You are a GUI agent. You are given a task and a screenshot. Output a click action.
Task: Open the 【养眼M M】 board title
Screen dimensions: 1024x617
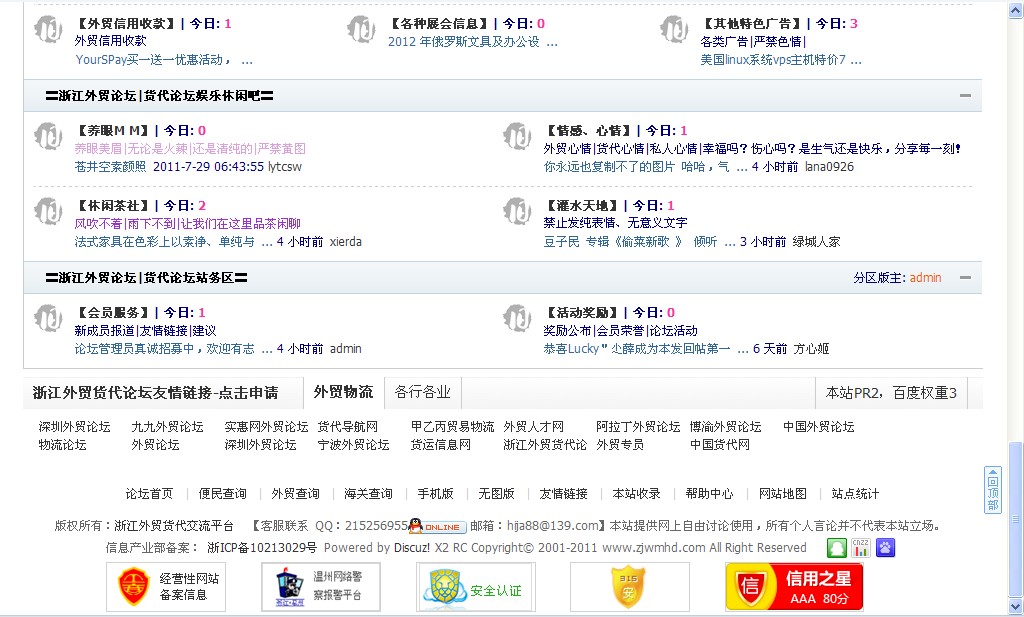click(112, 131)
